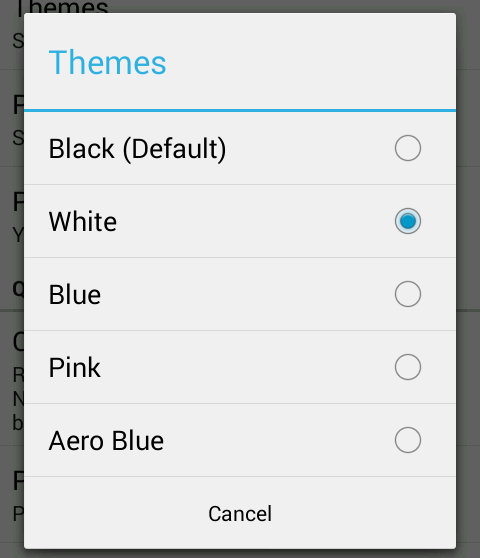Select the Black (Default) radio button
Viewport: 480px width, 558px height.
[x=408, y=148]
